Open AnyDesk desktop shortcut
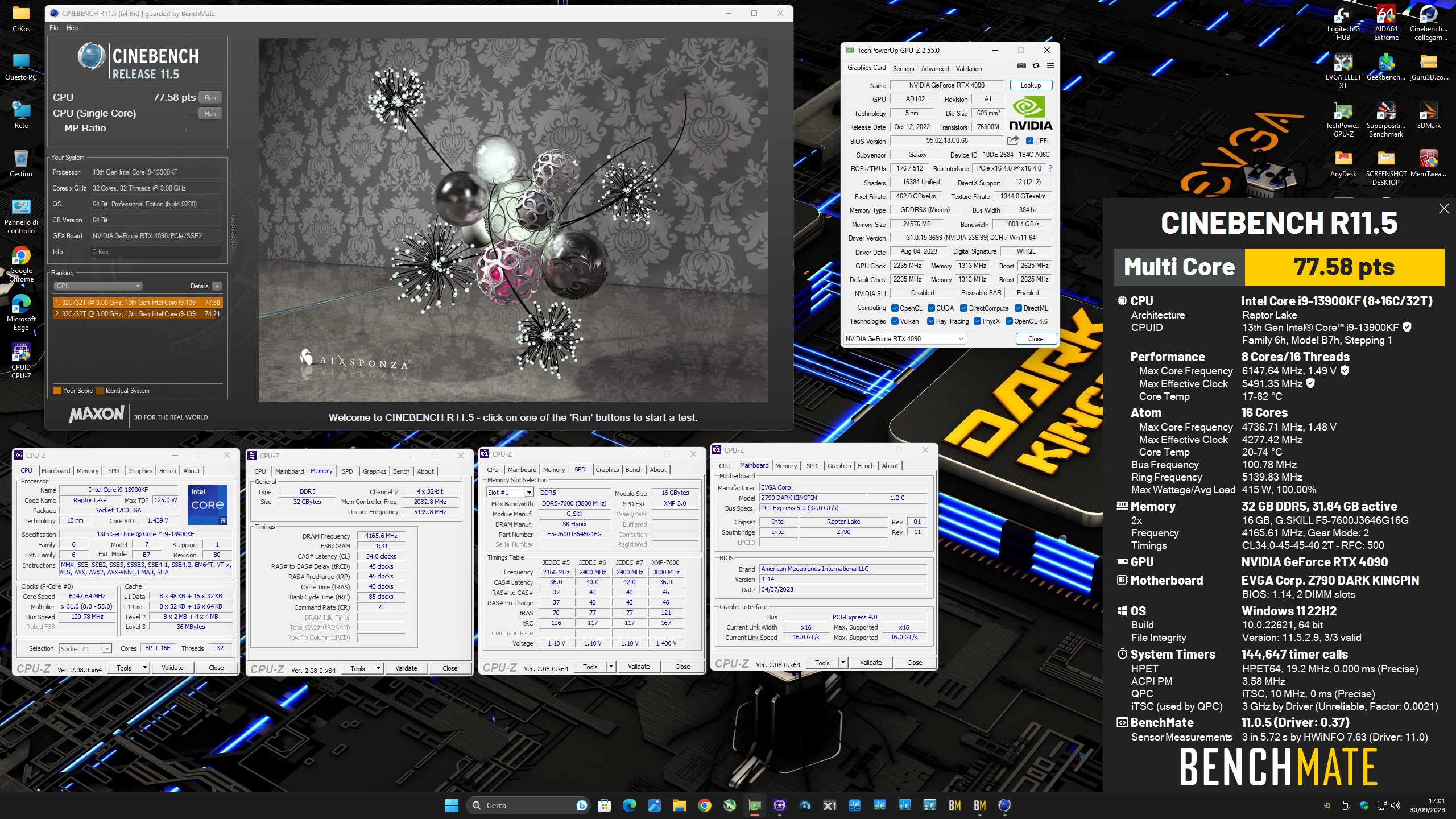This screenshot has width=1456, height=819. click(1343, 164)
